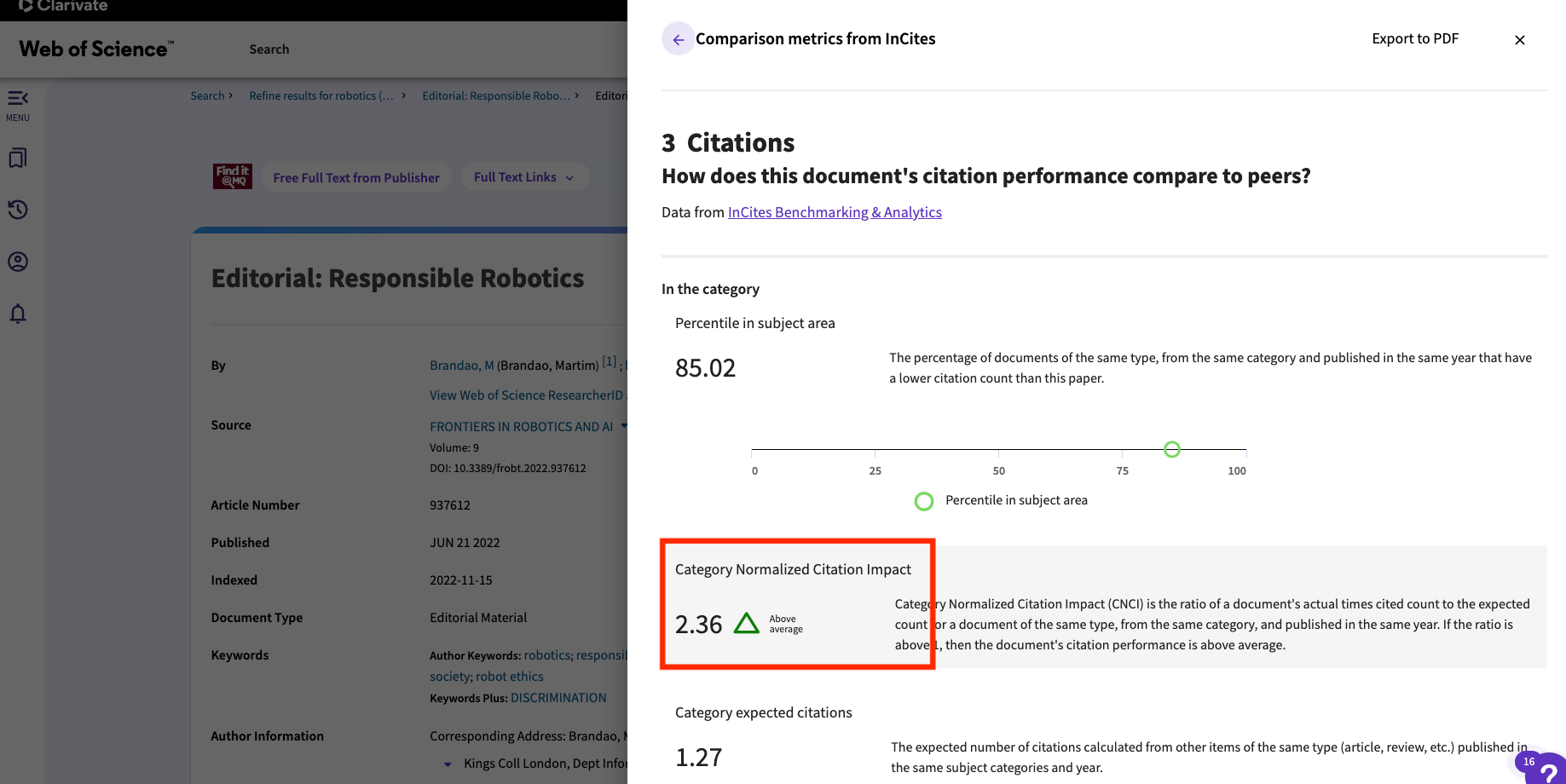This screenshot has height=784, width=1566.
Task: Open your Researcher Profile
Action: point(17,262)
